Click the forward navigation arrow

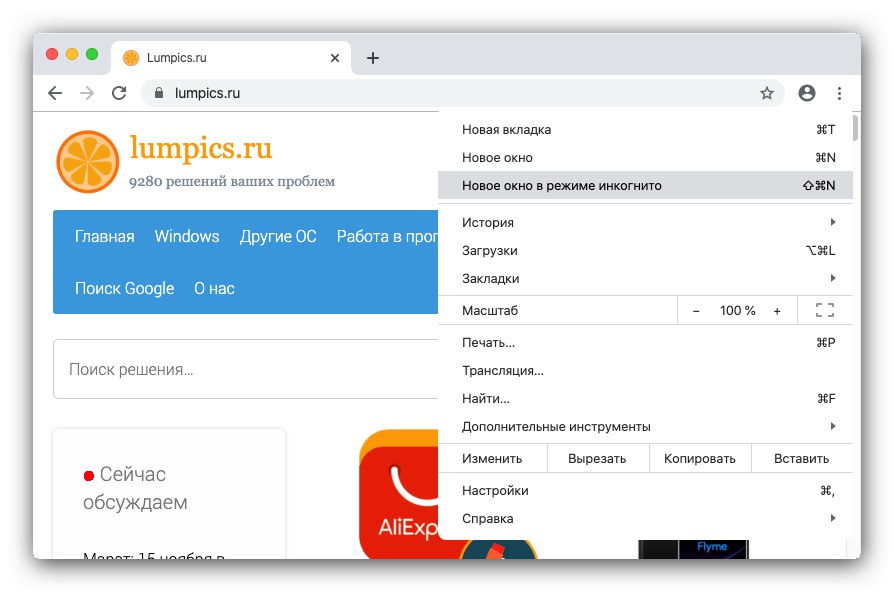point(88,92)
